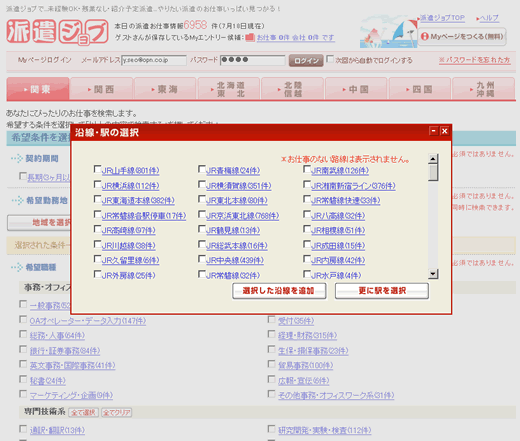Open the JR八高線 link
Screen dimensions: 520x441
pos(338,216)
